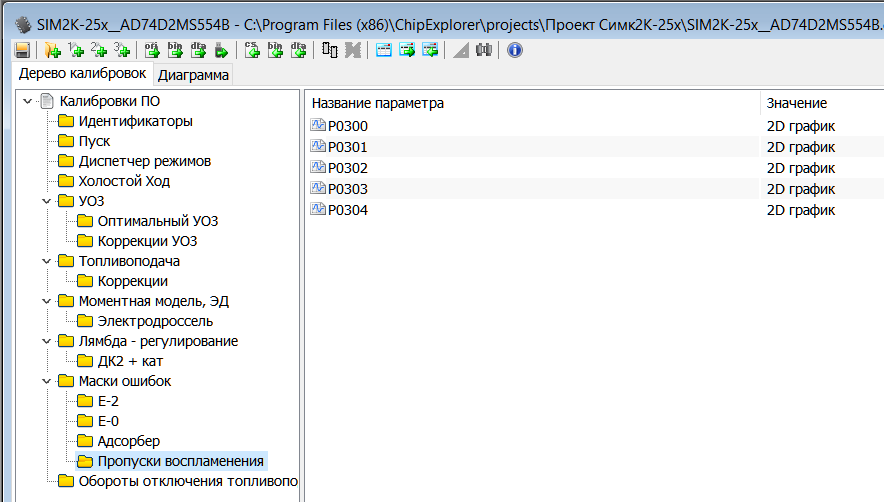Collapse the Маски ошибок tree branch
The width and height of the screenshot is (884, 502).
click(x=46, y=381)
